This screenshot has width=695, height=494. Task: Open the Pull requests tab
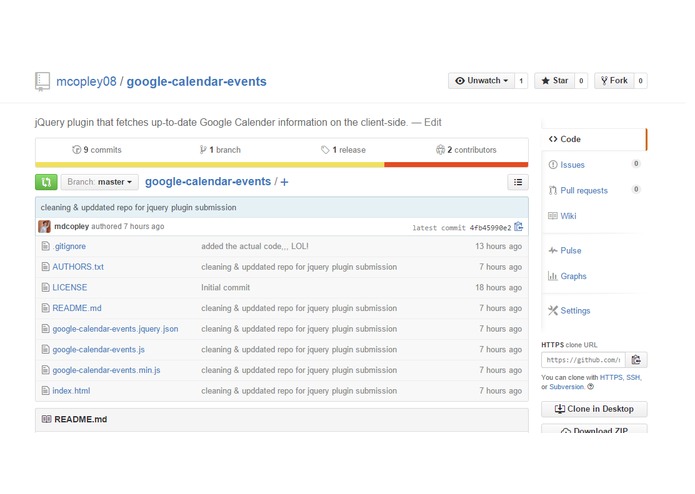tap(594, 191)
